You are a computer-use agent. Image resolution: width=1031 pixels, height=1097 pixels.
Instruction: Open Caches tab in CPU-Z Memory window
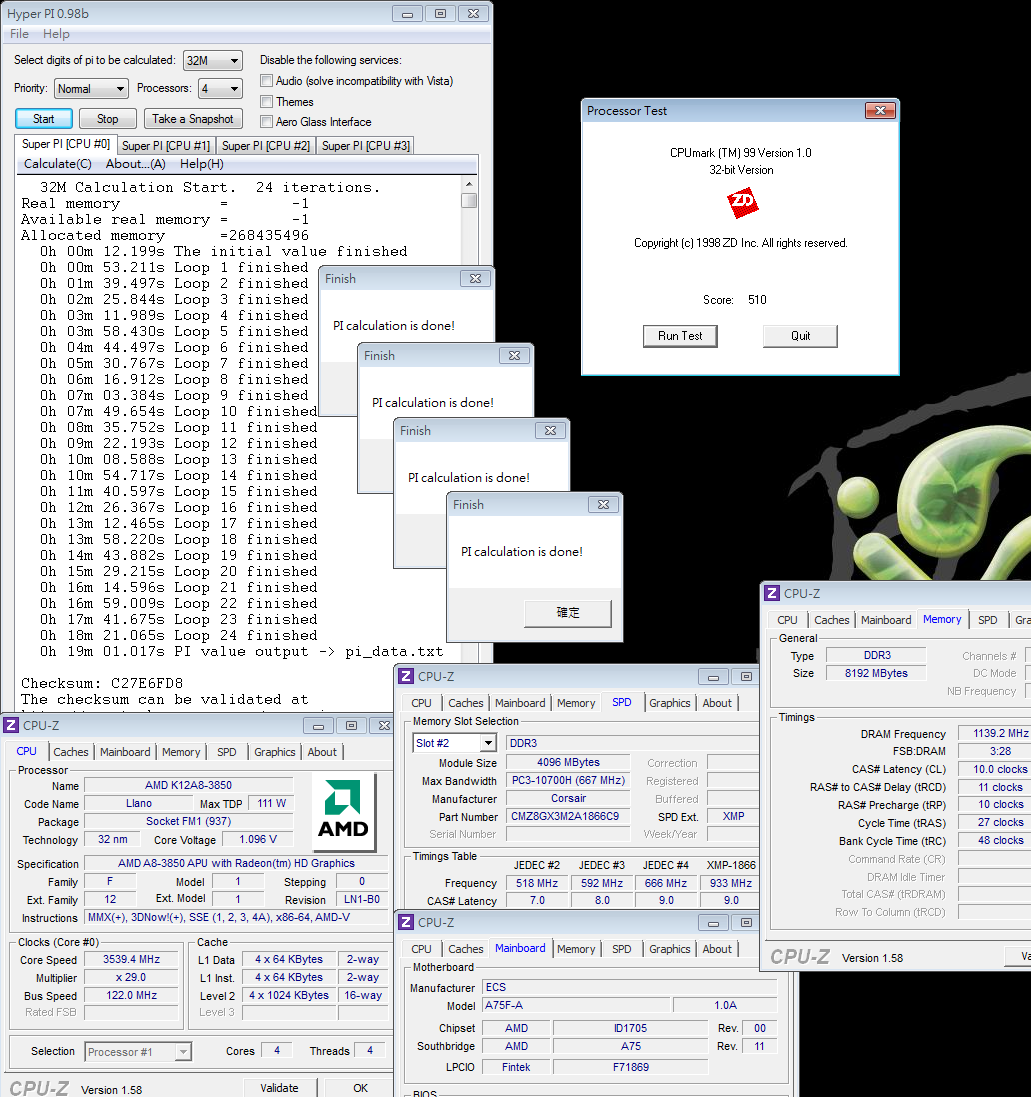832,620
